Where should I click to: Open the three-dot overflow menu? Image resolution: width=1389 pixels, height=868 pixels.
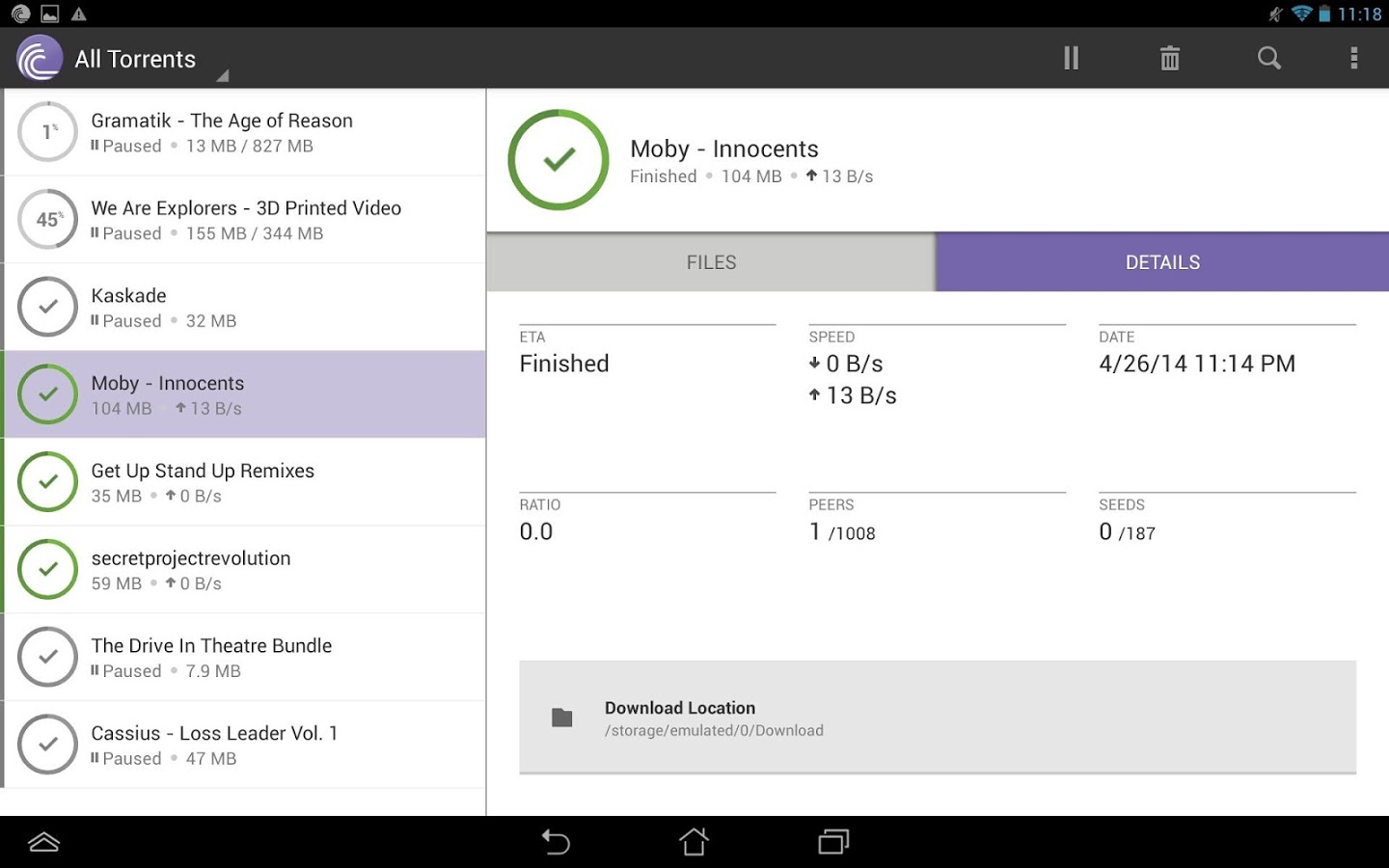point(1353,59)
